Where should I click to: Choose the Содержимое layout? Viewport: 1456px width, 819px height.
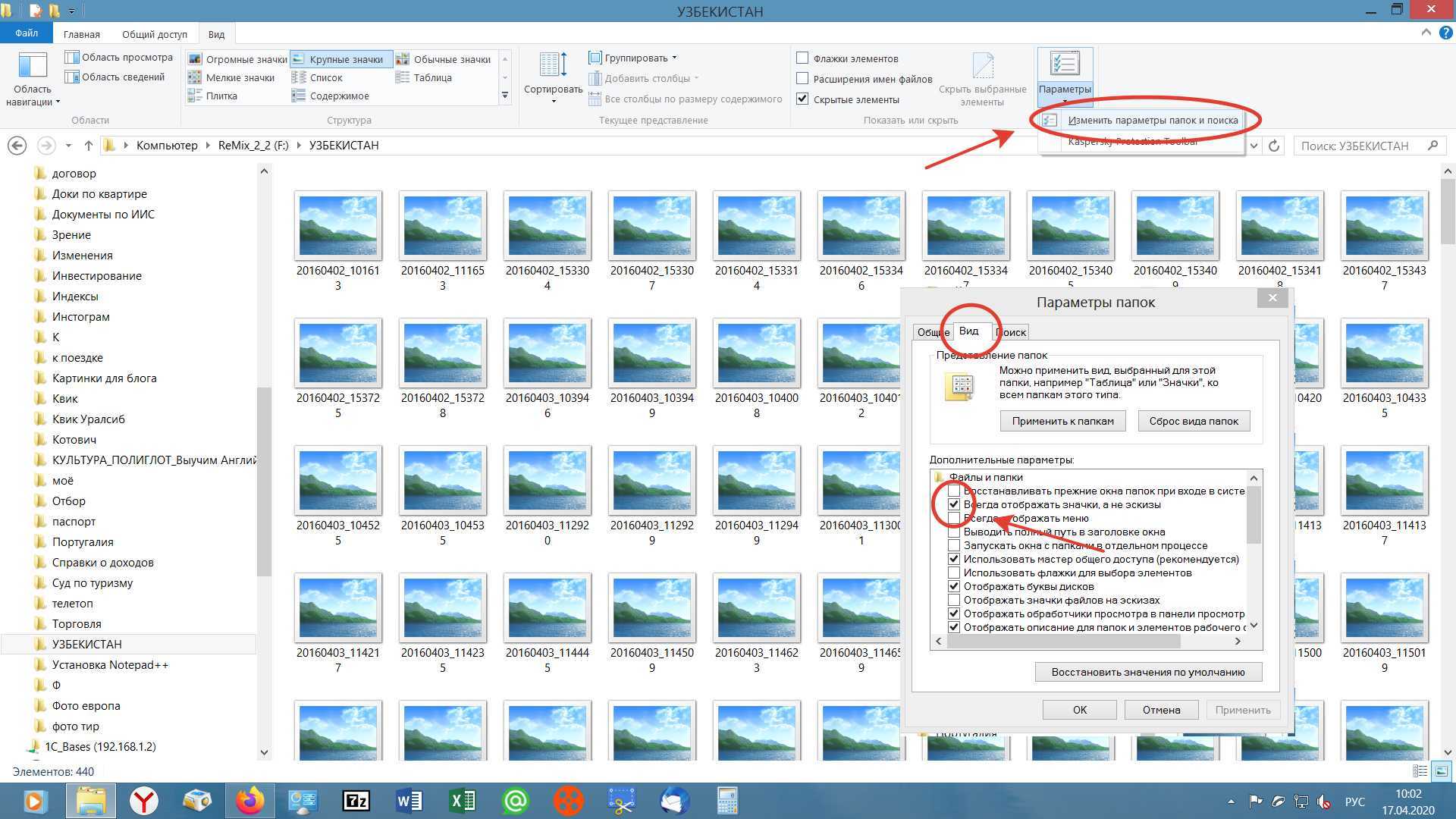coord(331,96)
